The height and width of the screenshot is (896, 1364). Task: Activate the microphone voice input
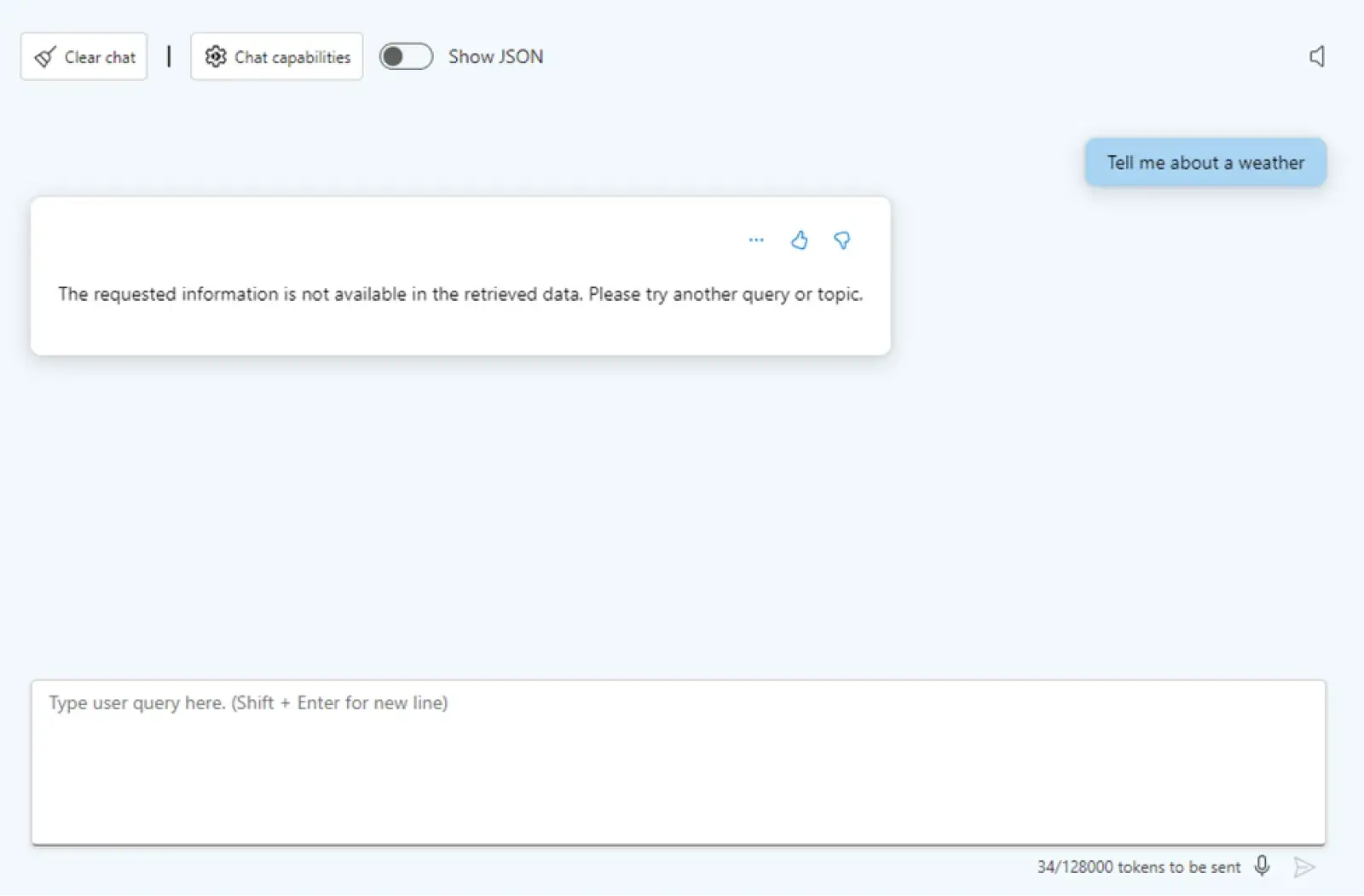point(1262,866)
